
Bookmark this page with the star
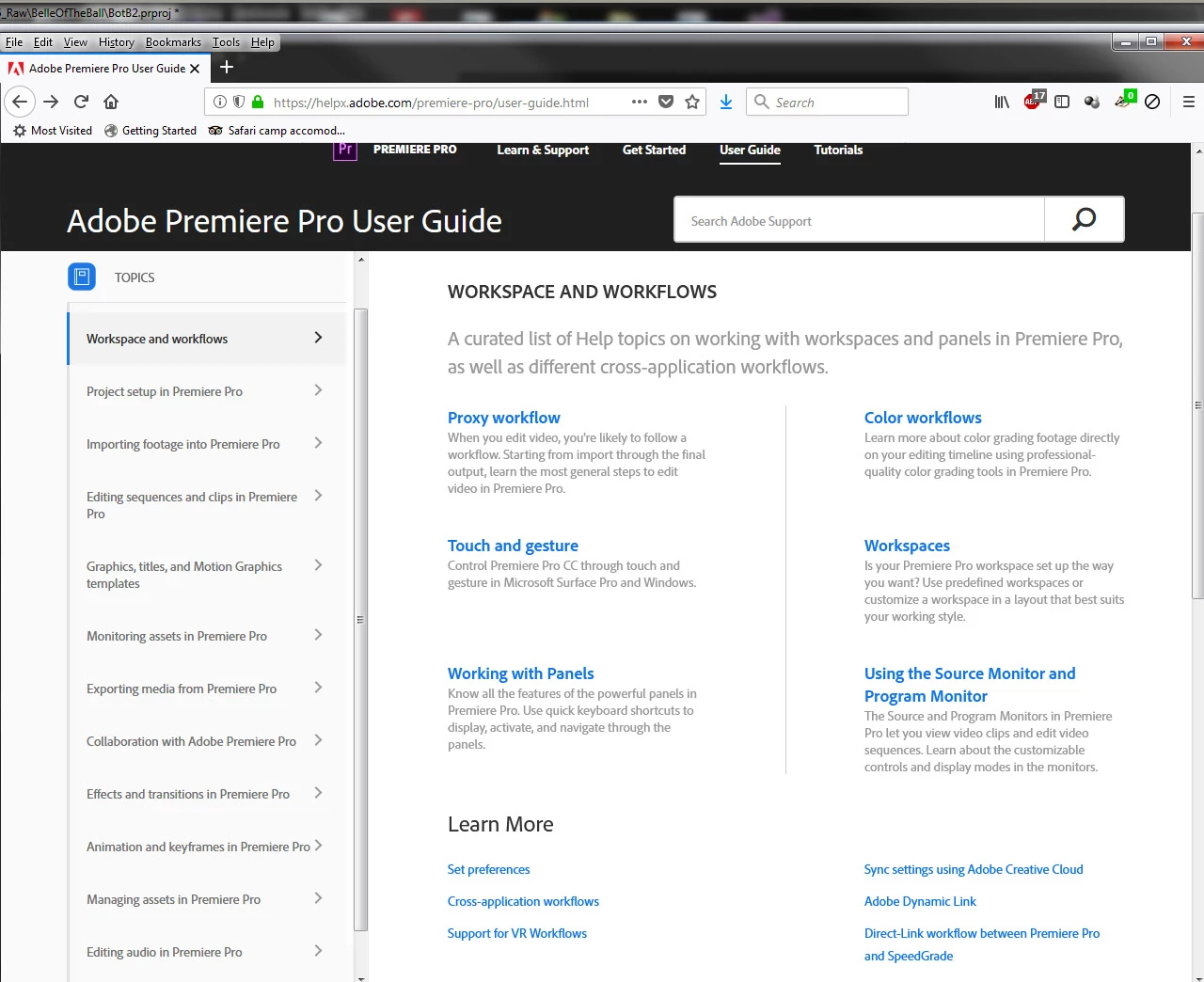(x=692, y=102)
